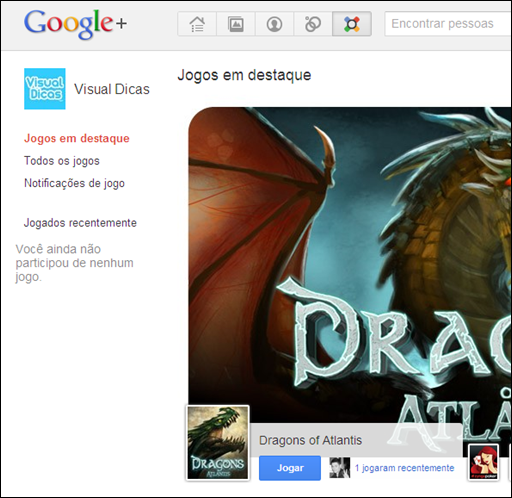The width and height of the screenshot is (512, 498).
Task: Click the Você ainda não participou message
Action: click(x=74, y=263)
